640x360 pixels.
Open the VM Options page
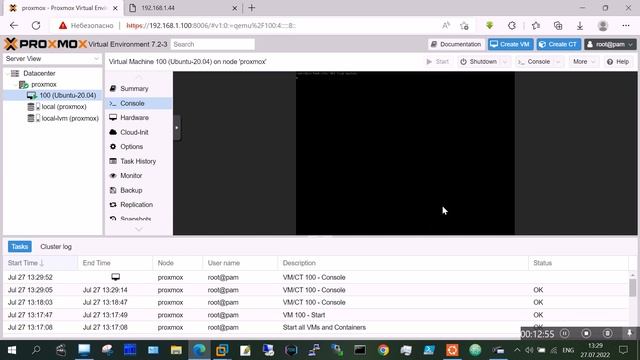(131, 147)
